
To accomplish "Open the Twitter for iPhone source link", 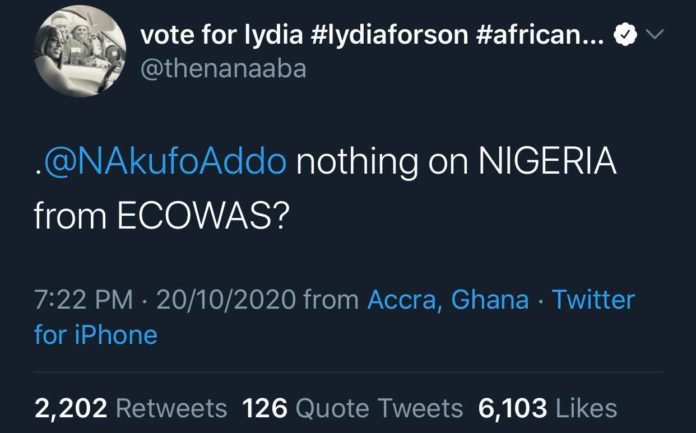I will coord(334,317).
